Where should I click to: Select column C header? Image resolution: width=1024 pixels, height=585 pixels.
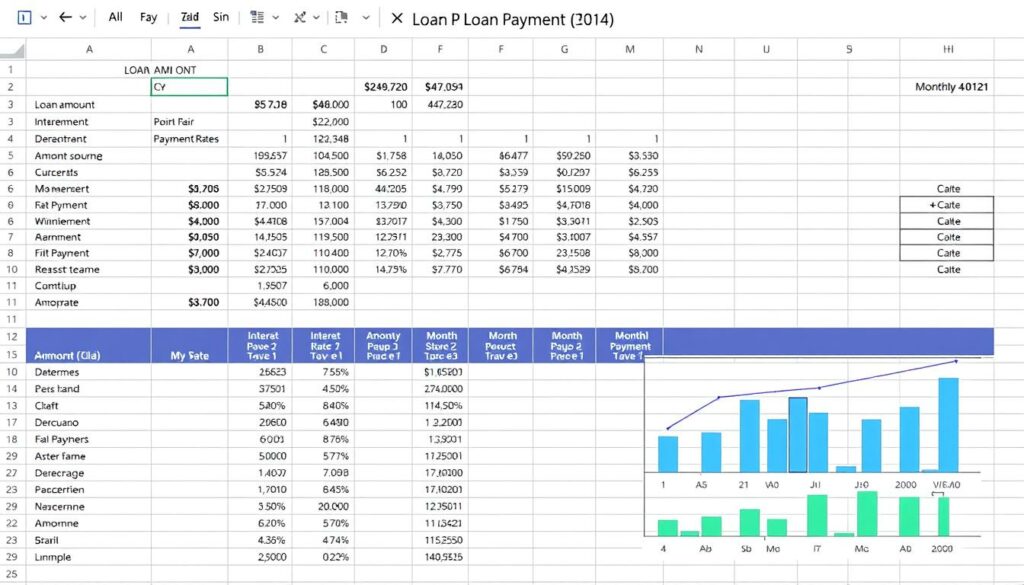click(x=323, y=49)
